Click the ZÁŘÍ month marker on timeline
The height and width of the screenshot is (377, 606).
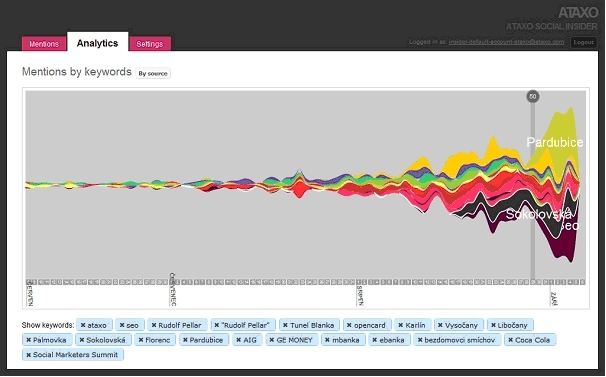pos(553,298)
